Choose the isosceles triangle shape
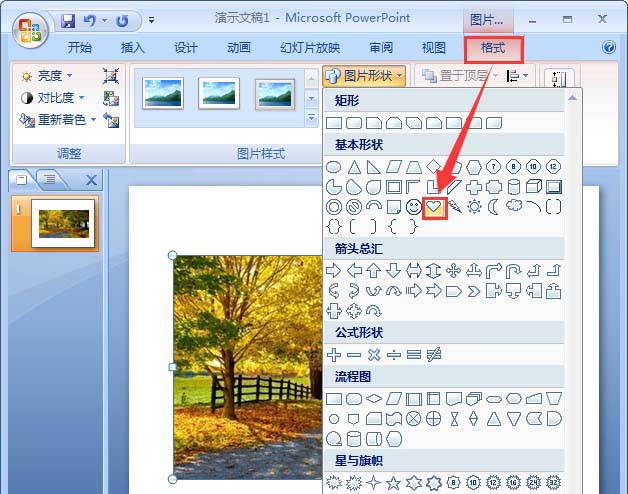The width and height of the screenshot is (628, 494). [354, 167]
